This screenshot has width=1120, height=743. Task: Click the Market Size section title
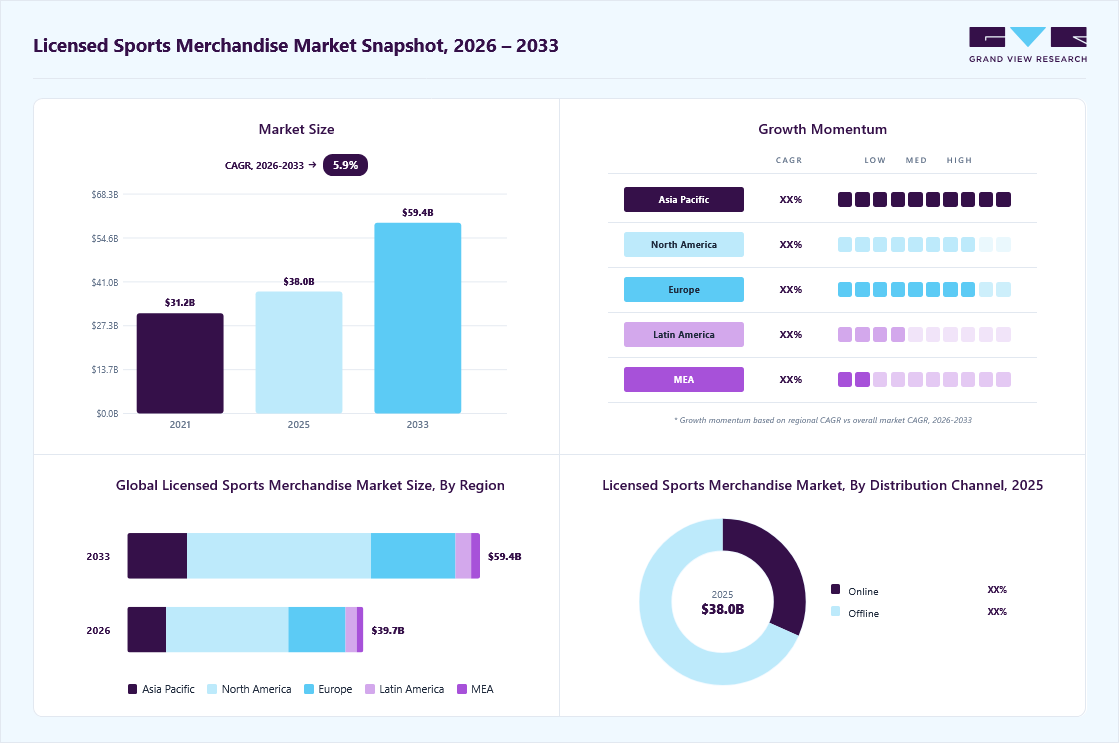[x=296, y=129]
